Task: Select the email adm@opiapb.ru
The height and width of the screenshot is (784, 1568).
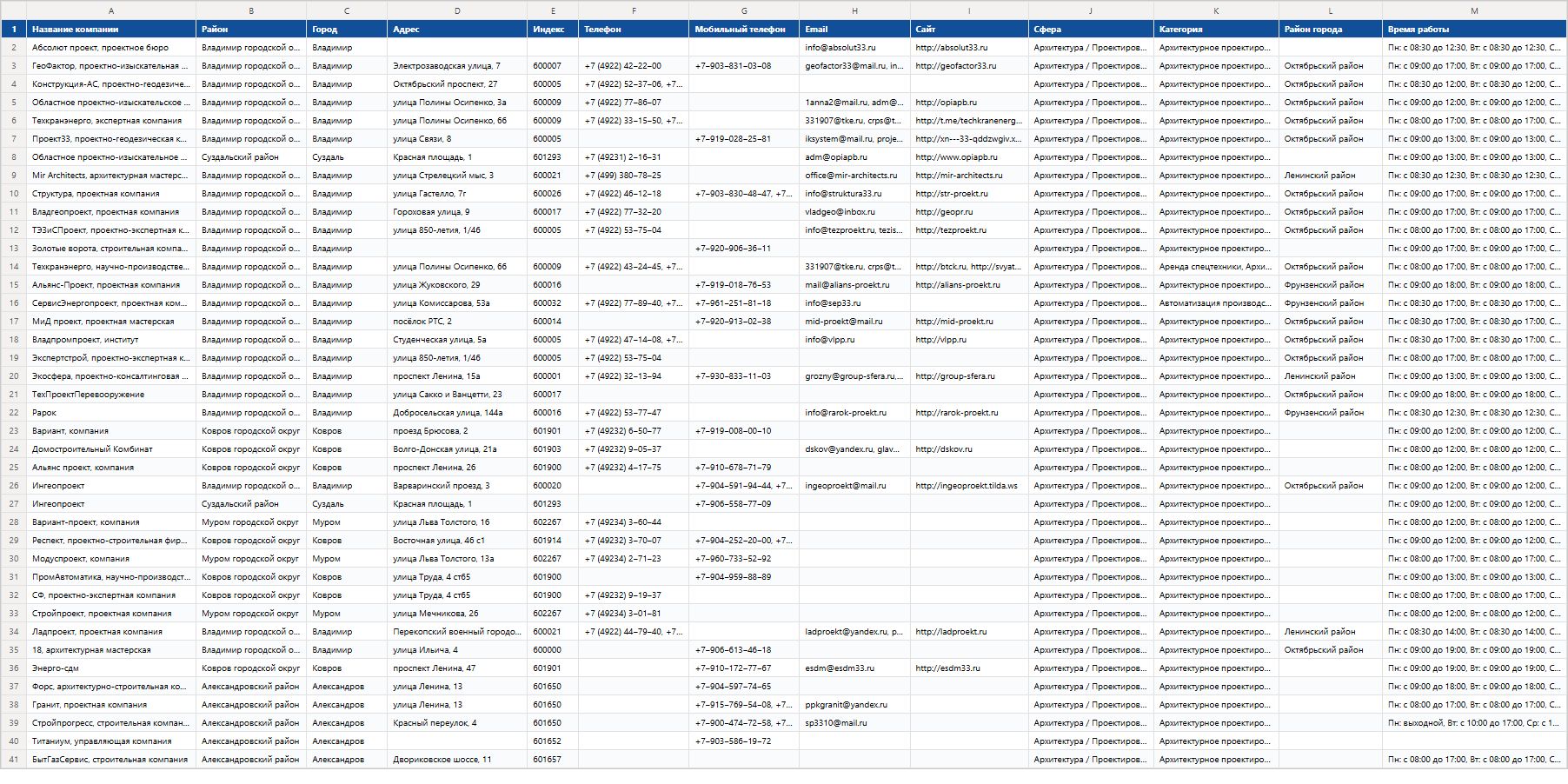Action: click(x=854, y=157)
